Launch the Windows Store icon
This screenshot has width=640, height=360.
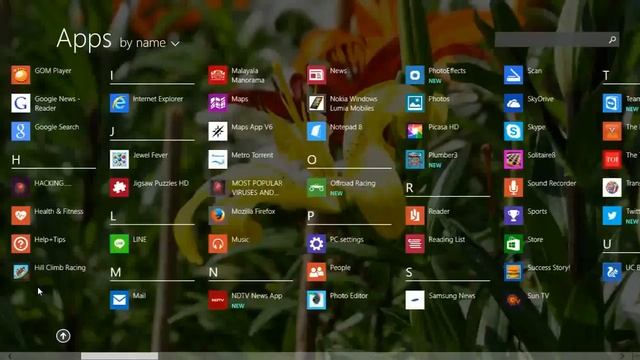click(513, 244)
